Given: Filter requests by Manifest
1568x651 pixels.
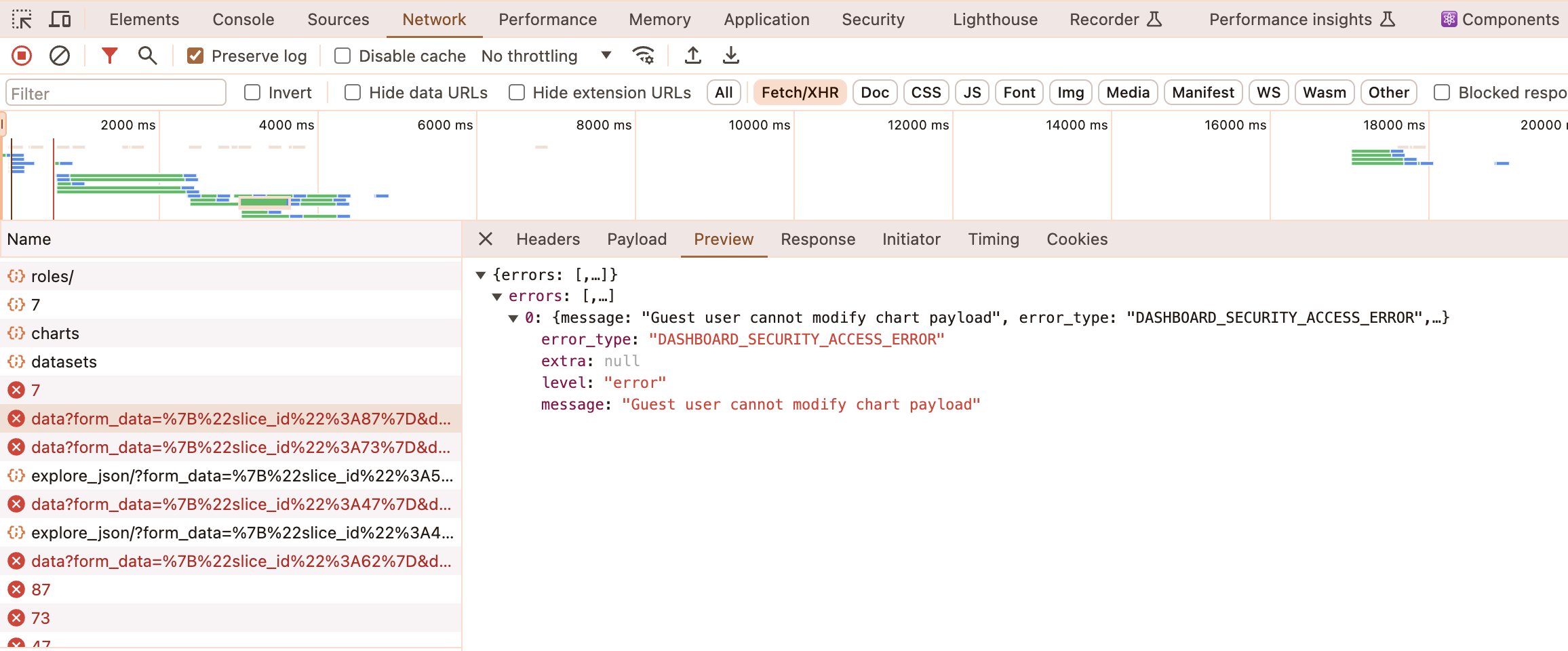Looking at the screenshot, I should pyautogui.click(x=1203, y=92).
